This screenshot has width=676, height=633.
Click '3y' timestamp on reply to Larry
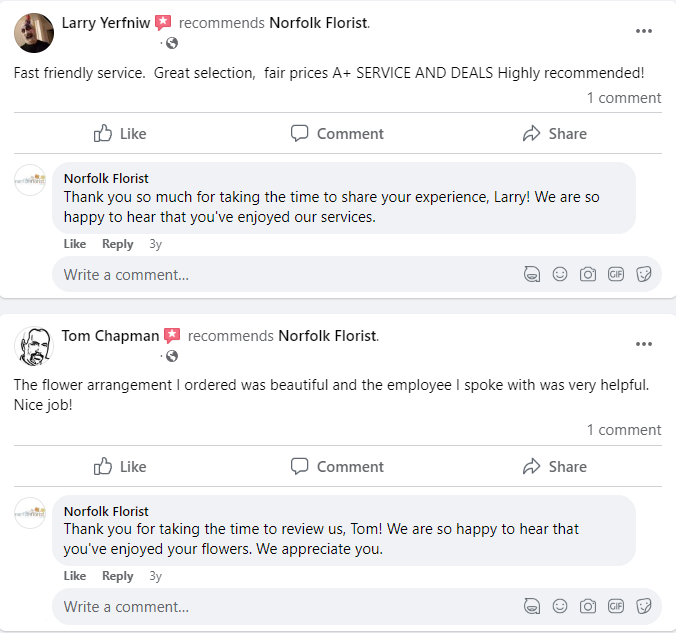pos(156,244)
